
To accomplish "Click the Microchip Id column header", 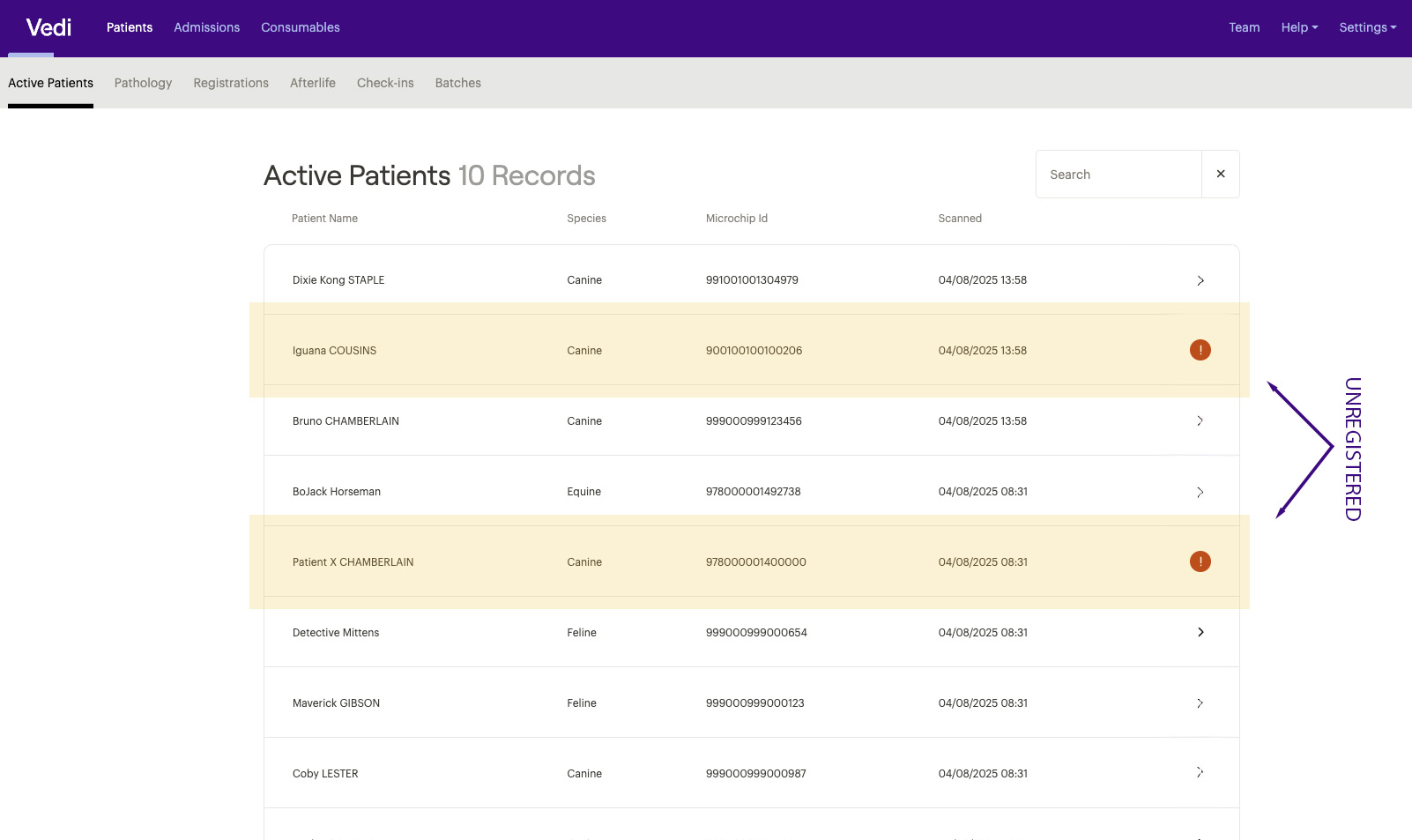I will (x=736, y=219).
